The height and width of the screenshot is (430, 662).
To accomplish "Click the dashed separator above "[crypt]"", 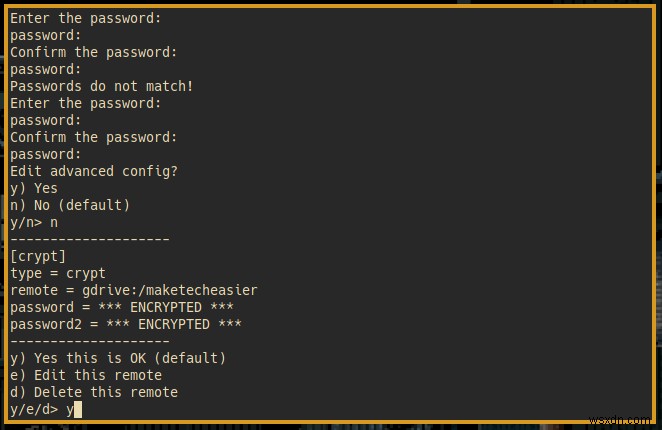I will coord(90,239).
